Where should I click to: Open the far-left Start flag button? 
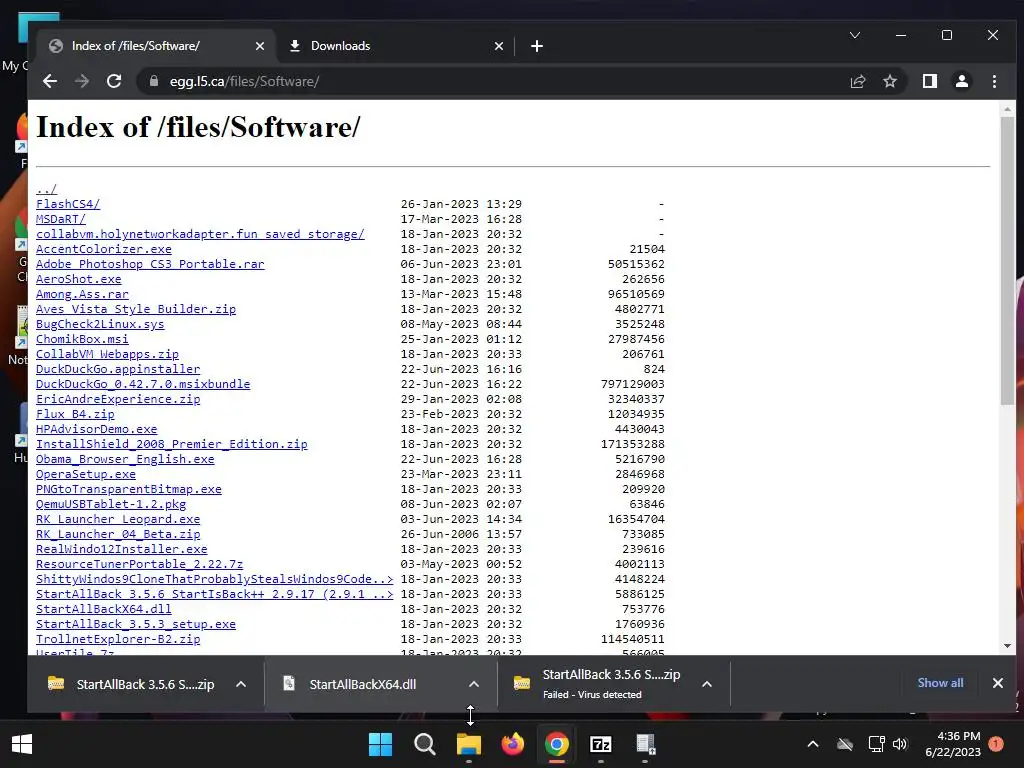(22, 744)
